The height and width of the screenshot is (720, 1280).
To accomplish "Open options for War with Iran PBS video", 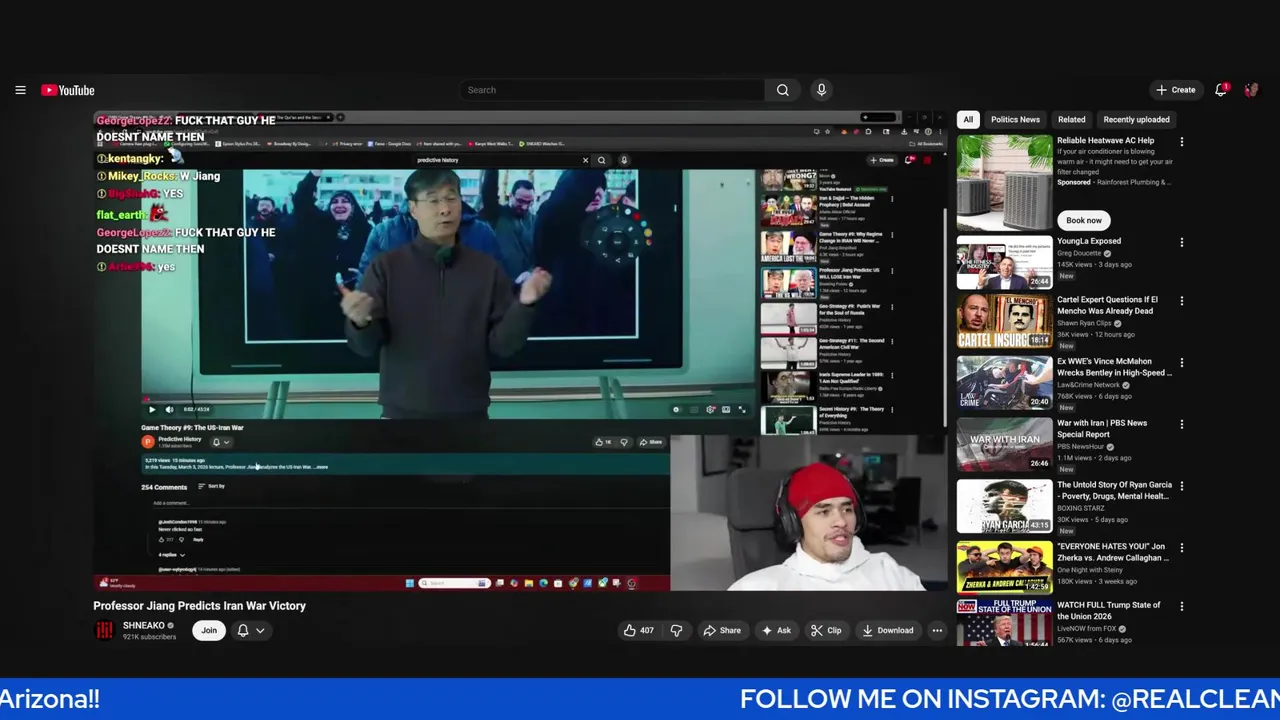I will (1182, 424).
